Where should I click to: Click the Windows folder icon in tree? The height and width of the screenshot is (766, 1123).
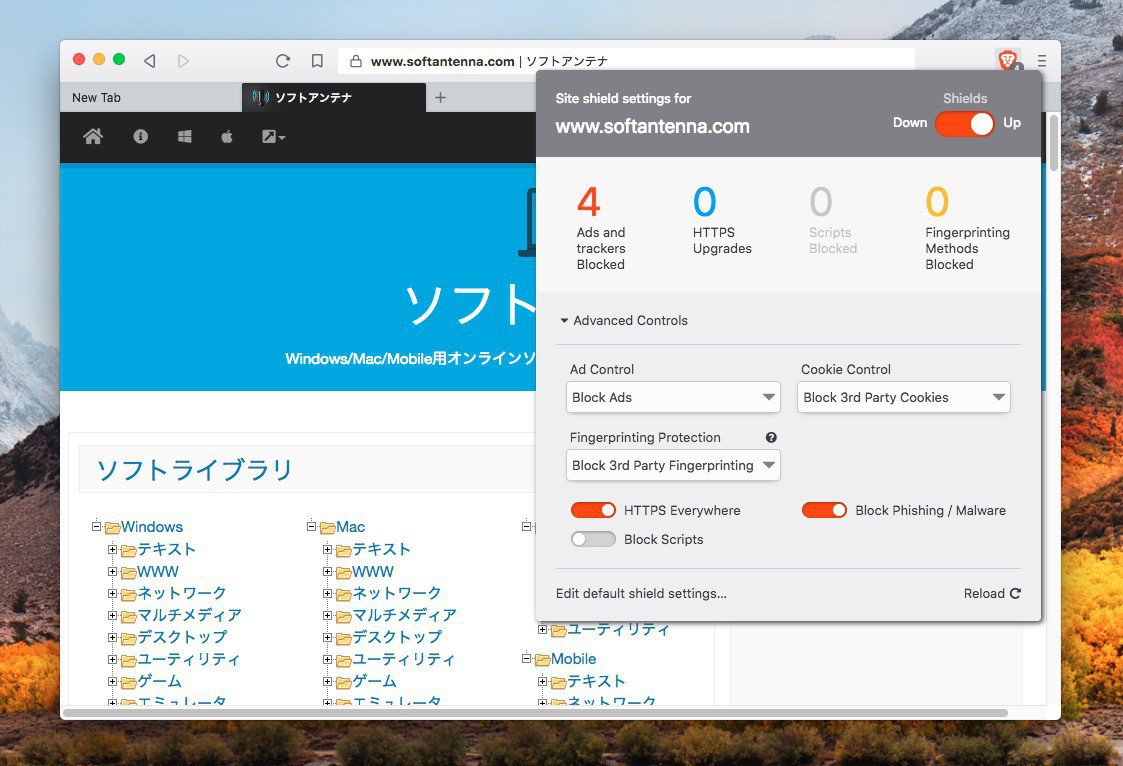pos(112,528)
